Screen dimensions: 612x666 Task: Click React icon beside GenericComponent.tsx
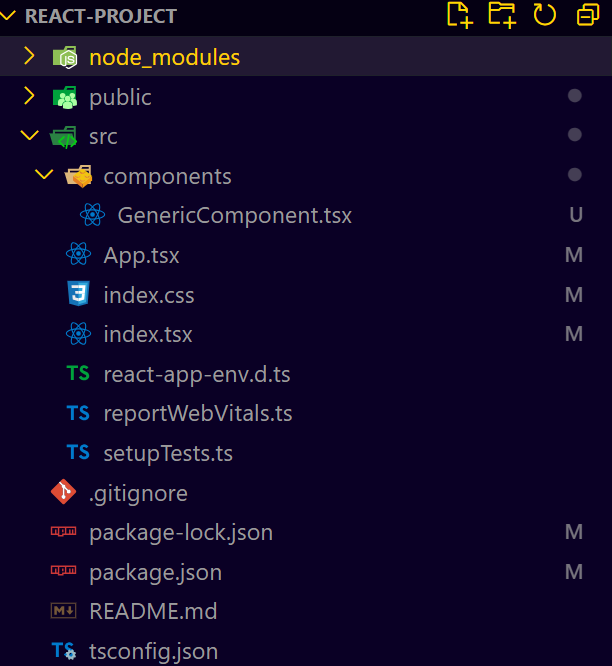pos(93,214)
